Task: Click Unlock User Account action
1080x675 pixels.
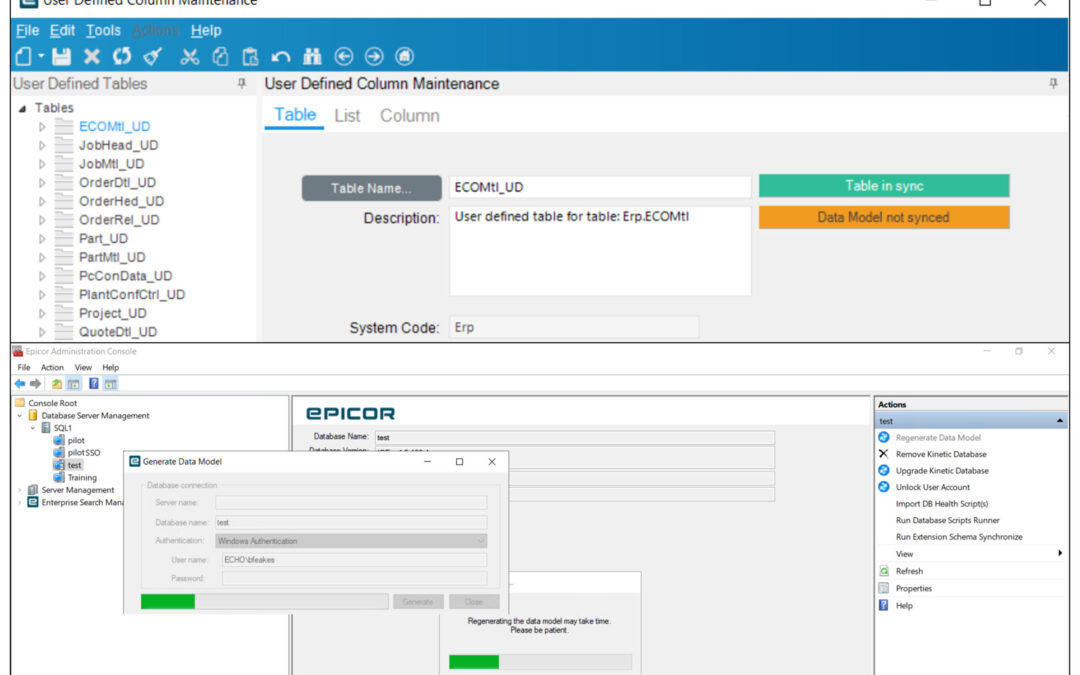Action: (x=932, y=487)
